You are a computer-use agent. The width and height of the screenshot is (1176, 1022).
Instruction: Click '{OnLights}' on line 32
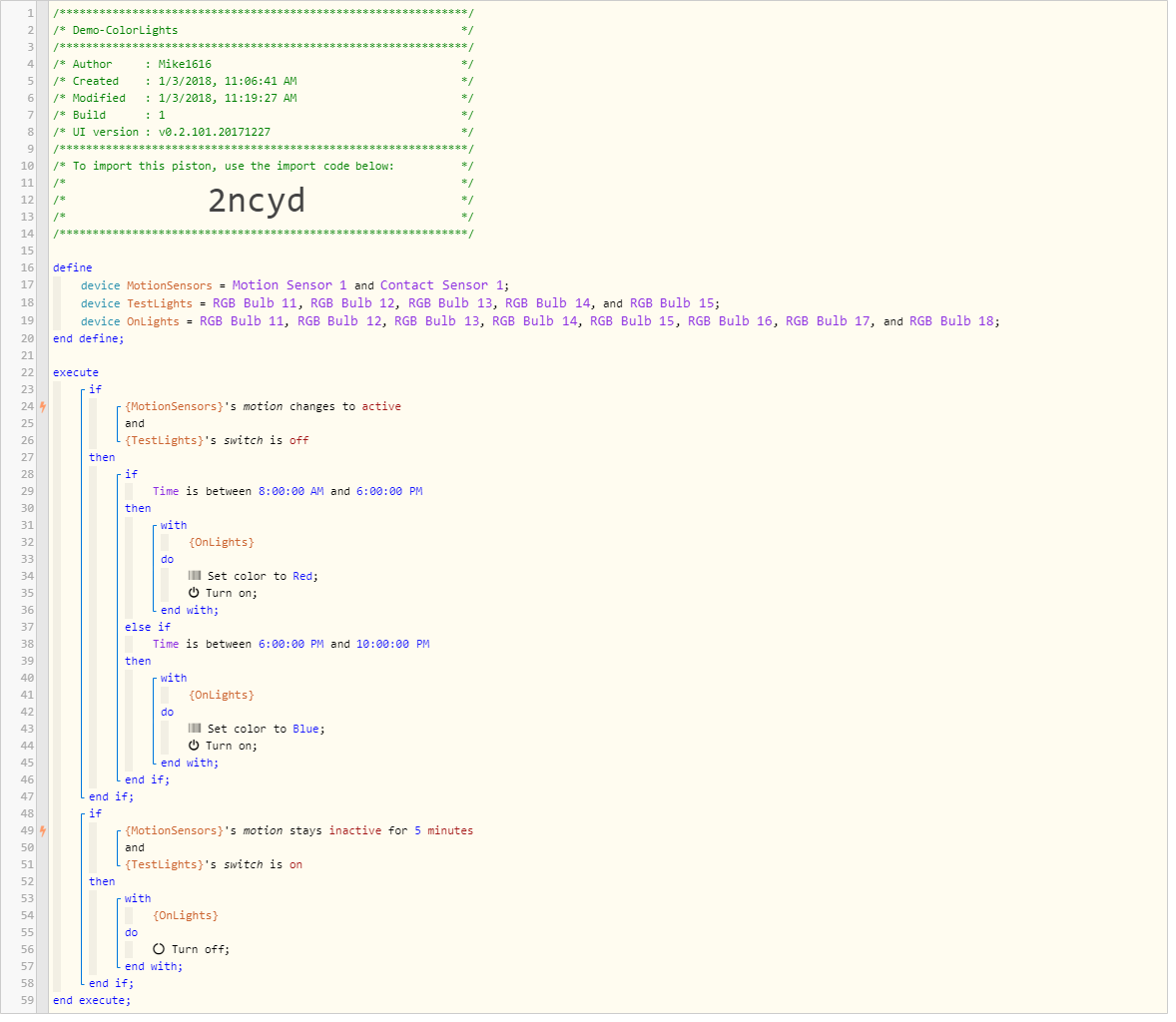tap(223, 545)
